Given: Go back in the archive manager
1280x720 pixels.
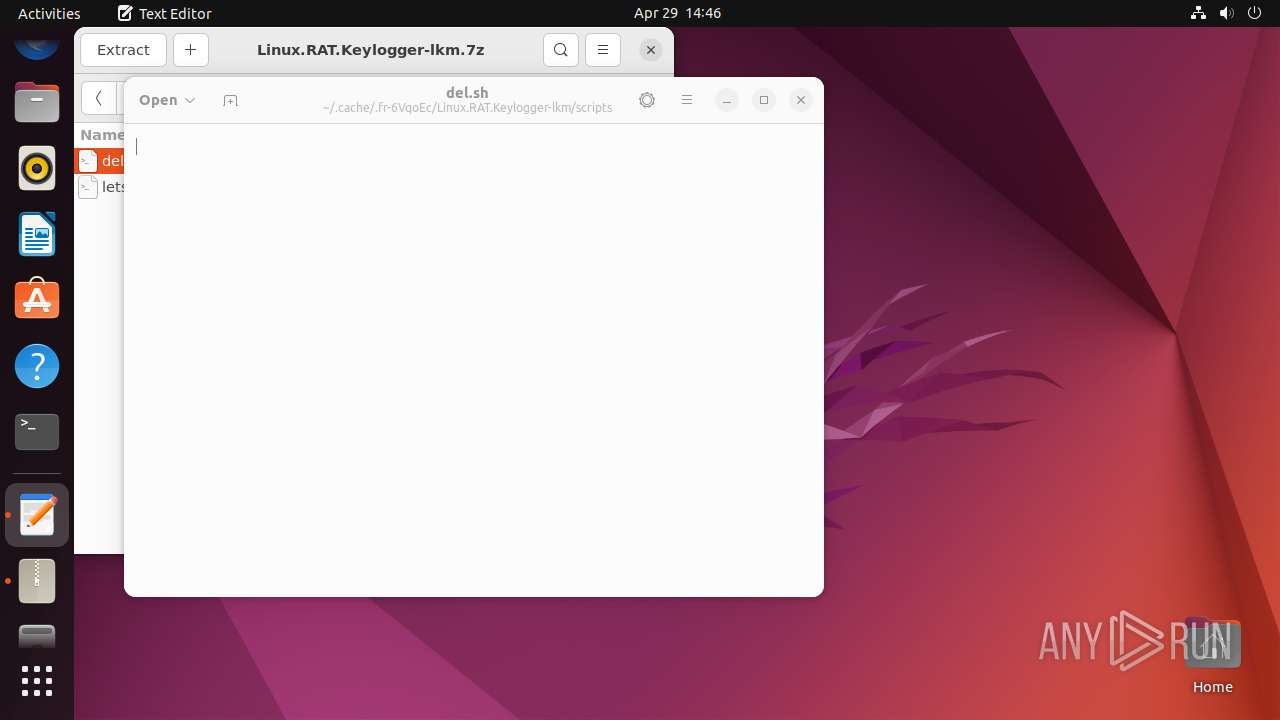Looking at the screenshot, I should point(98,98).
